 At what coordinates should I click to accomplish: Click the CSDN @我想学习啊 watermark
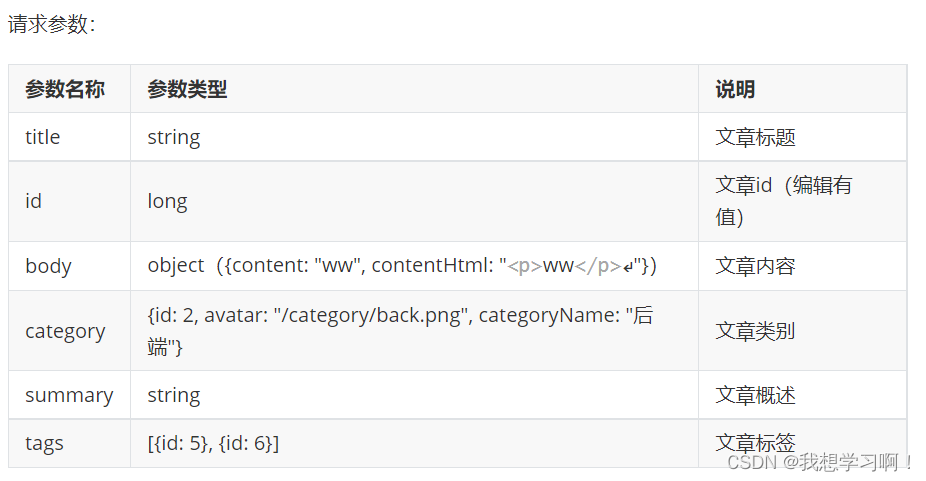click(819, 462)
